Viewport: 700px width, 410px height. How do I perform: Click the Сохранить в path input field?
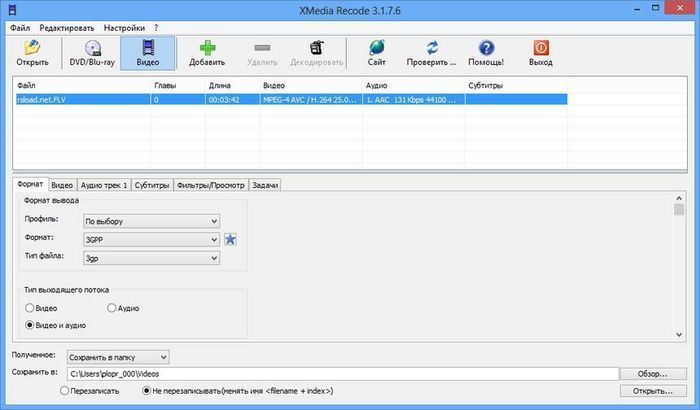(x=343, y=374)
